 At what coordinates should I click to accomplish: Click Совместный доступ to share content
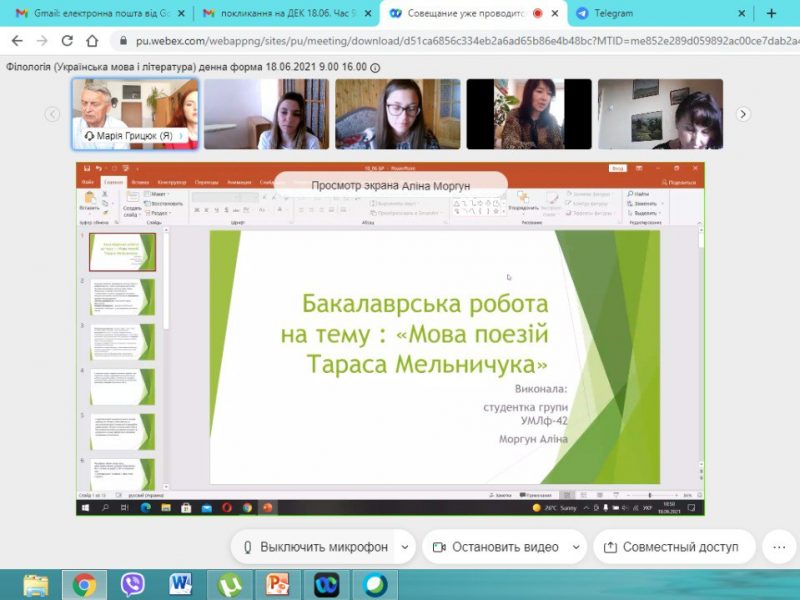[671, 548]
